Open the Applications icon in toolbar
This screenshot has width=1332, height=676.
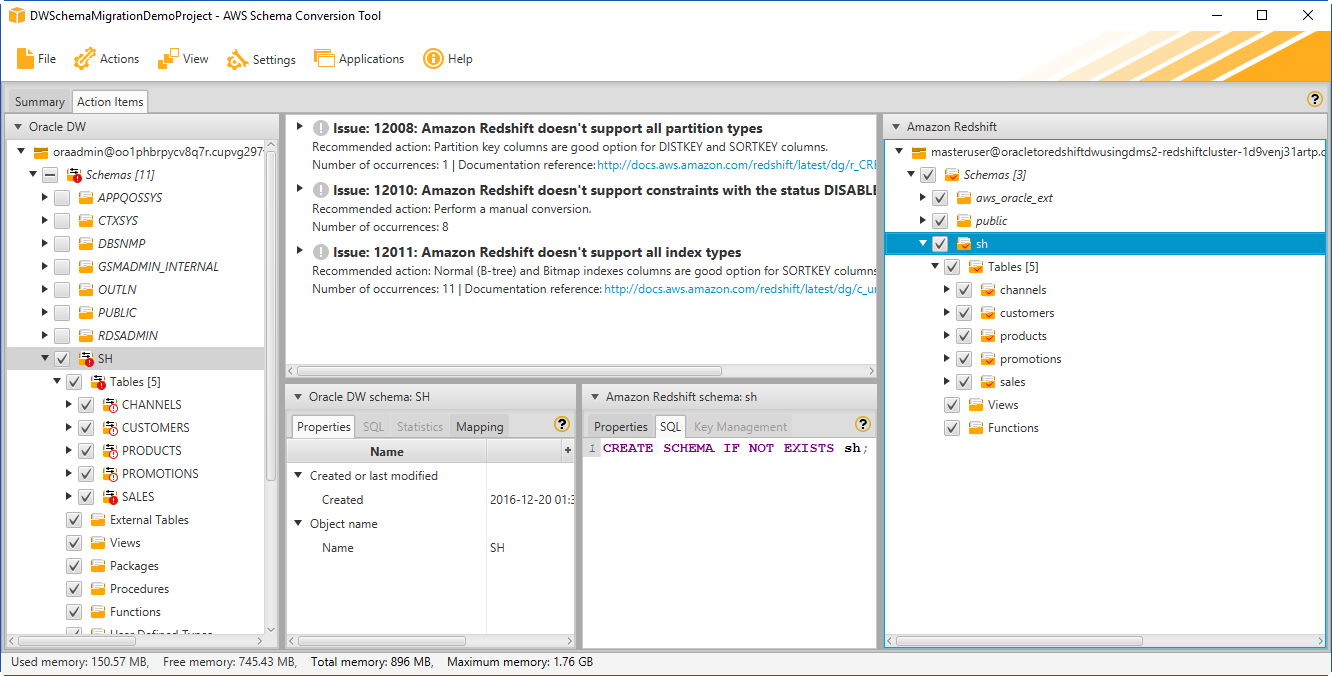click(x=325, y=58)
